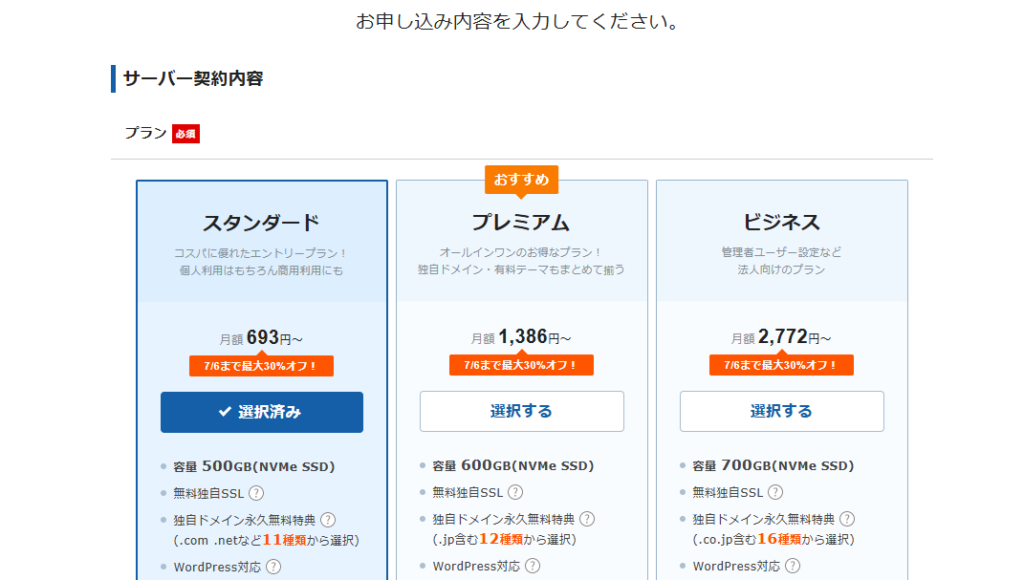The height and width of the screenshot is (580, 1024).
Task: Click description 管理者ユーザー設定など
Action: 781,252
